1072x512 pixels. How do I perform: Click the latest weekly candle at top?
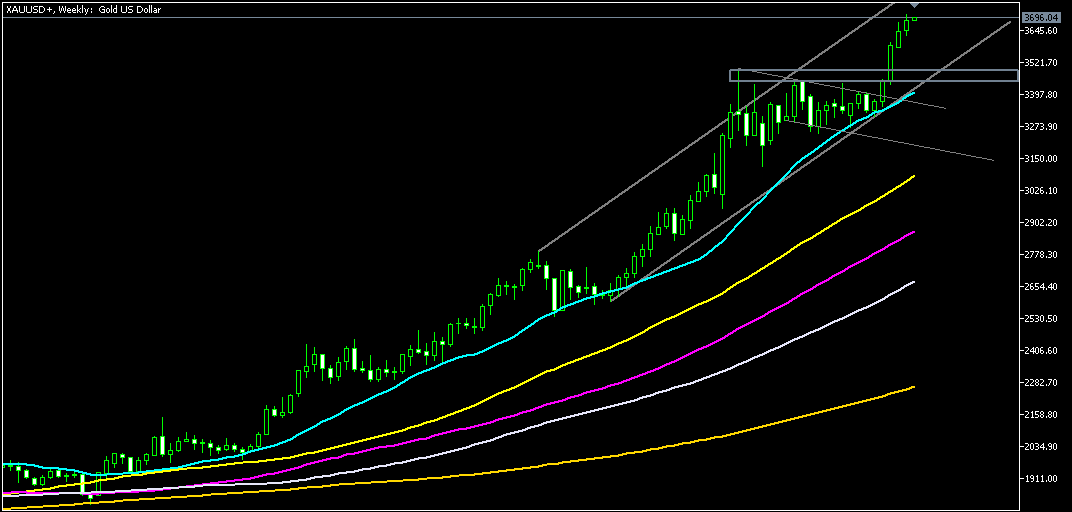[x=914, y=19]
